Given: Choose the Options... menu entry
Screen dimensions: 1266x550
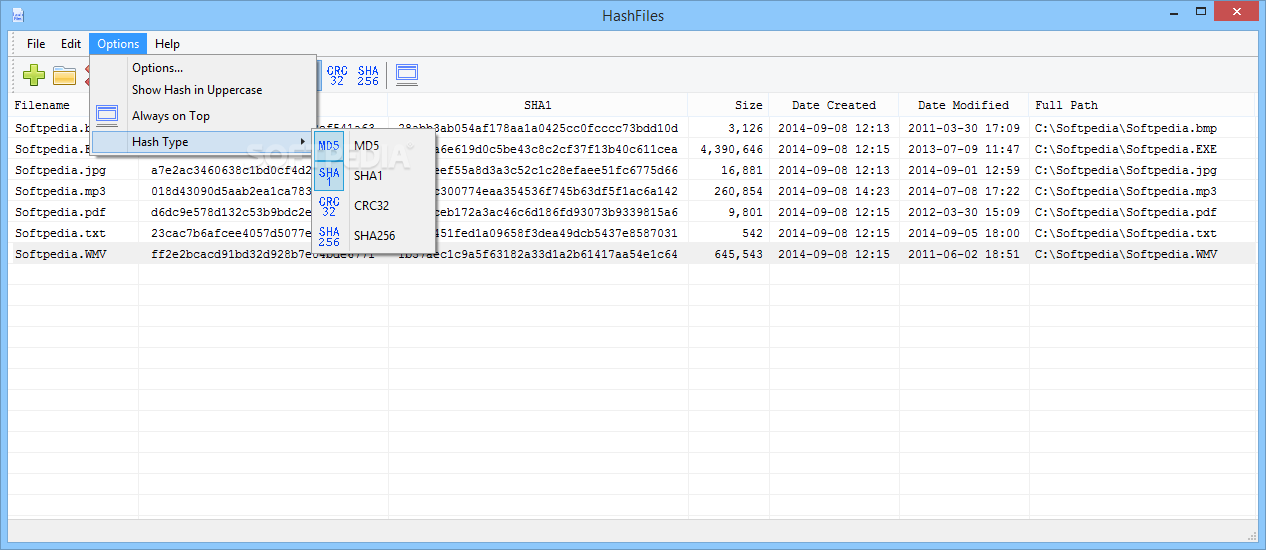Looking at the screenshot, I should click(204, 68).
